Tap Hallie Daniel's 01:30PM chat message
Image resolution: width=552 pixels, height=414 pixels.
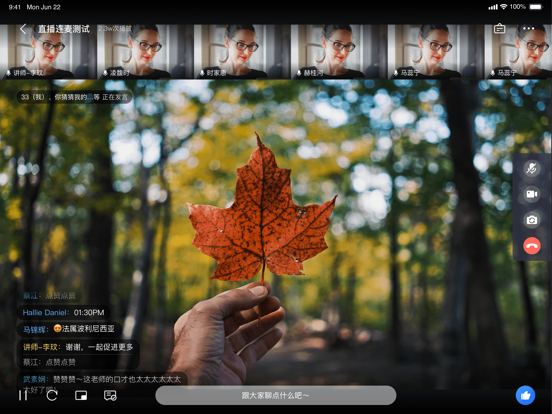pyautogui.click(x=63, y=312)
